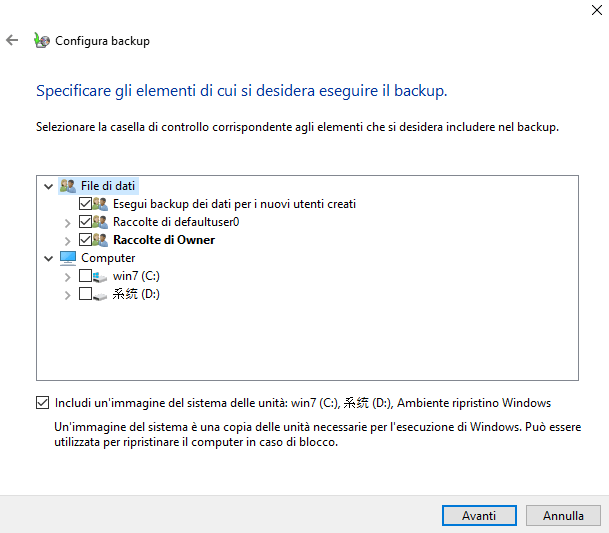
Task: Uncheck the Raccolte di defaultuser0 checkbox
Action: pyautogui.click(x=85, y=222)
